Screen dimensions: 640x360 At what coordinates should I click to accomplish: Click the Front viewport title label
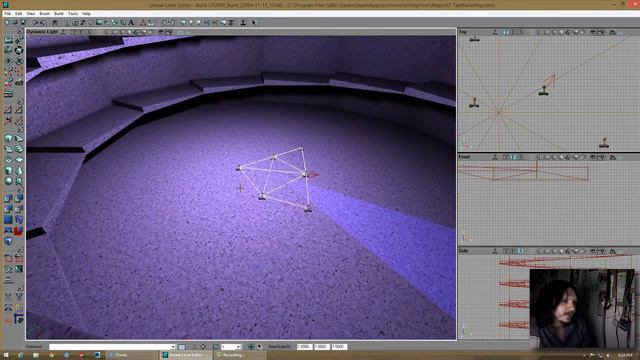[464, 157]
